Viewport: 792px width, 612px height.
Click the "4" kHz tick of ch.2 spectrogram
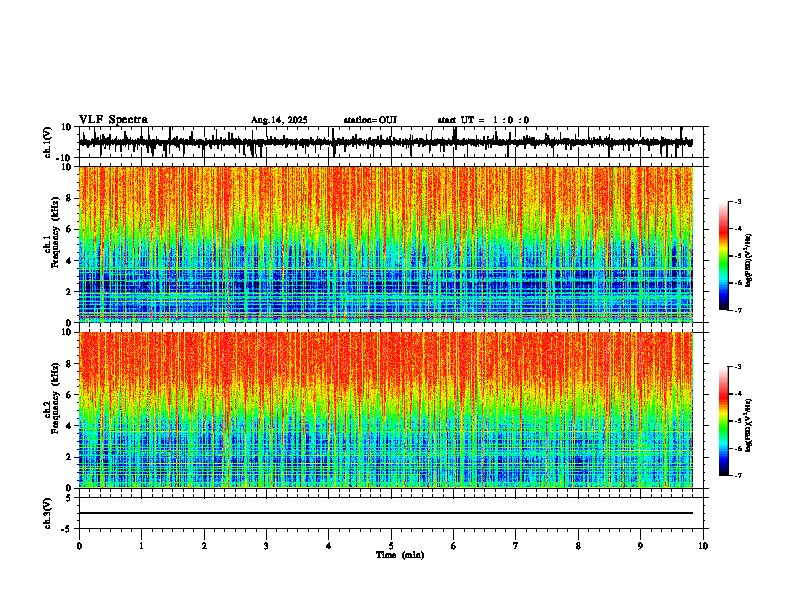coord(69,426)
